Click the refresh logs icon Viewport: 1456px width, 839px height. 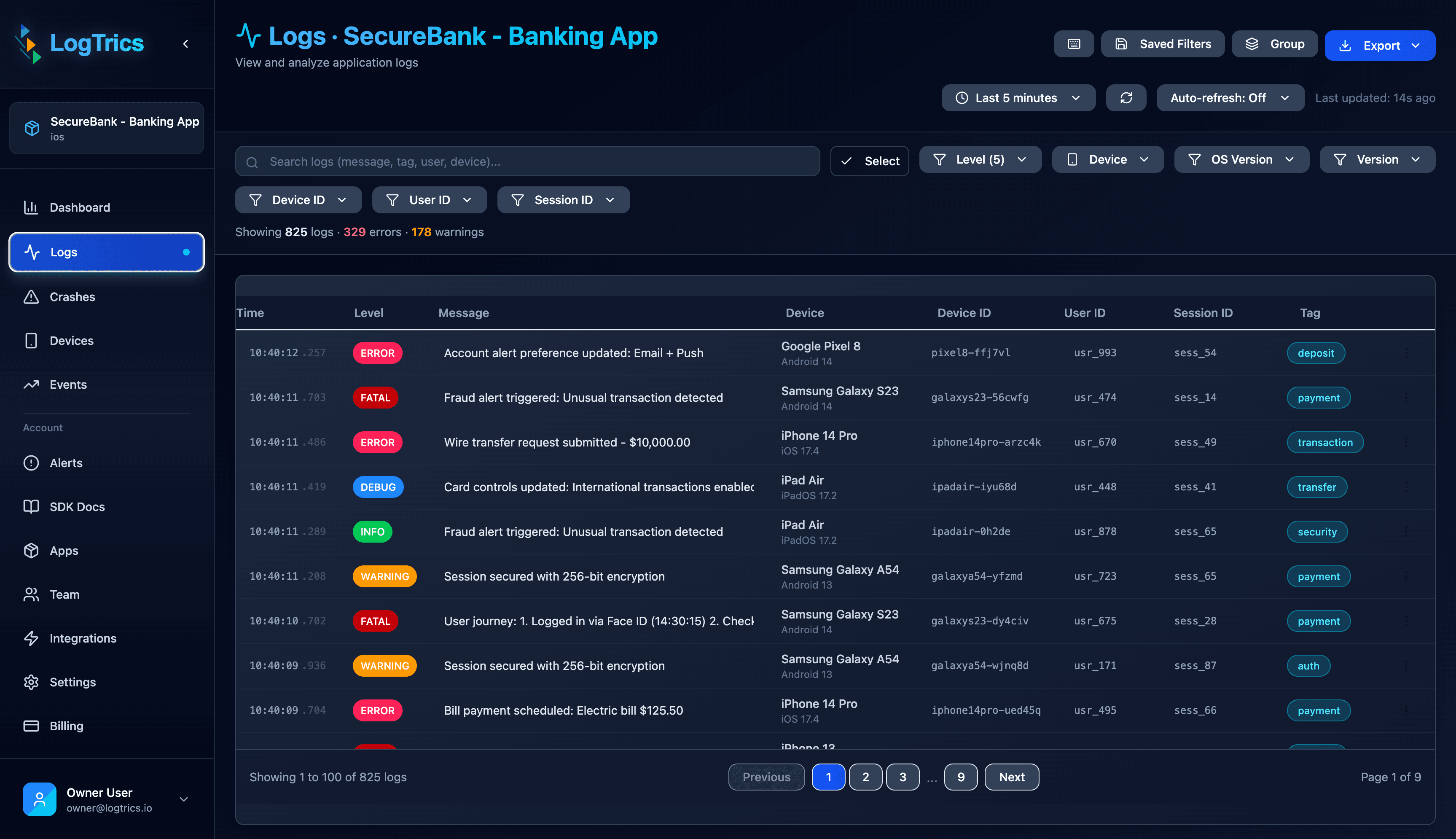tap(1126, 97)
